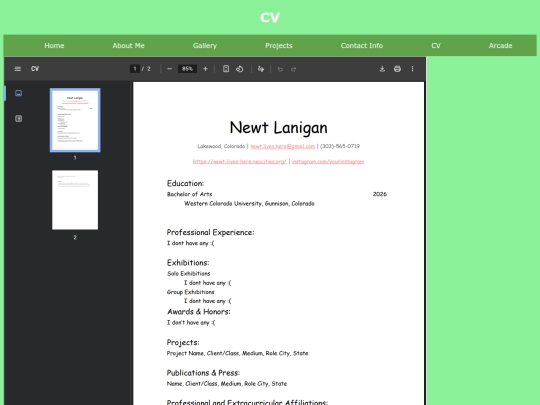Click the Western Colorado University line

[249, 204]
